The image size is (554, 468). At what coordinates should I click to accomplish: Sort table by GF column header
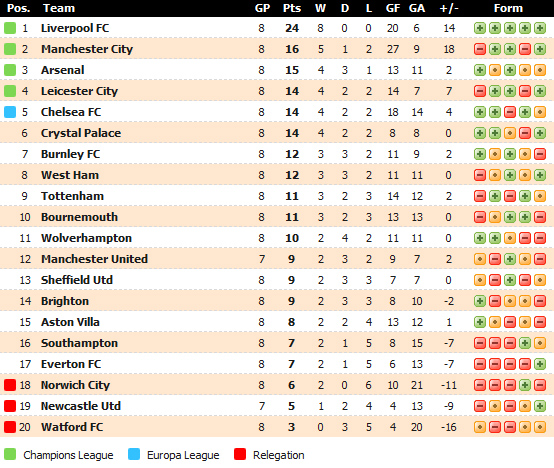point(393,8)
